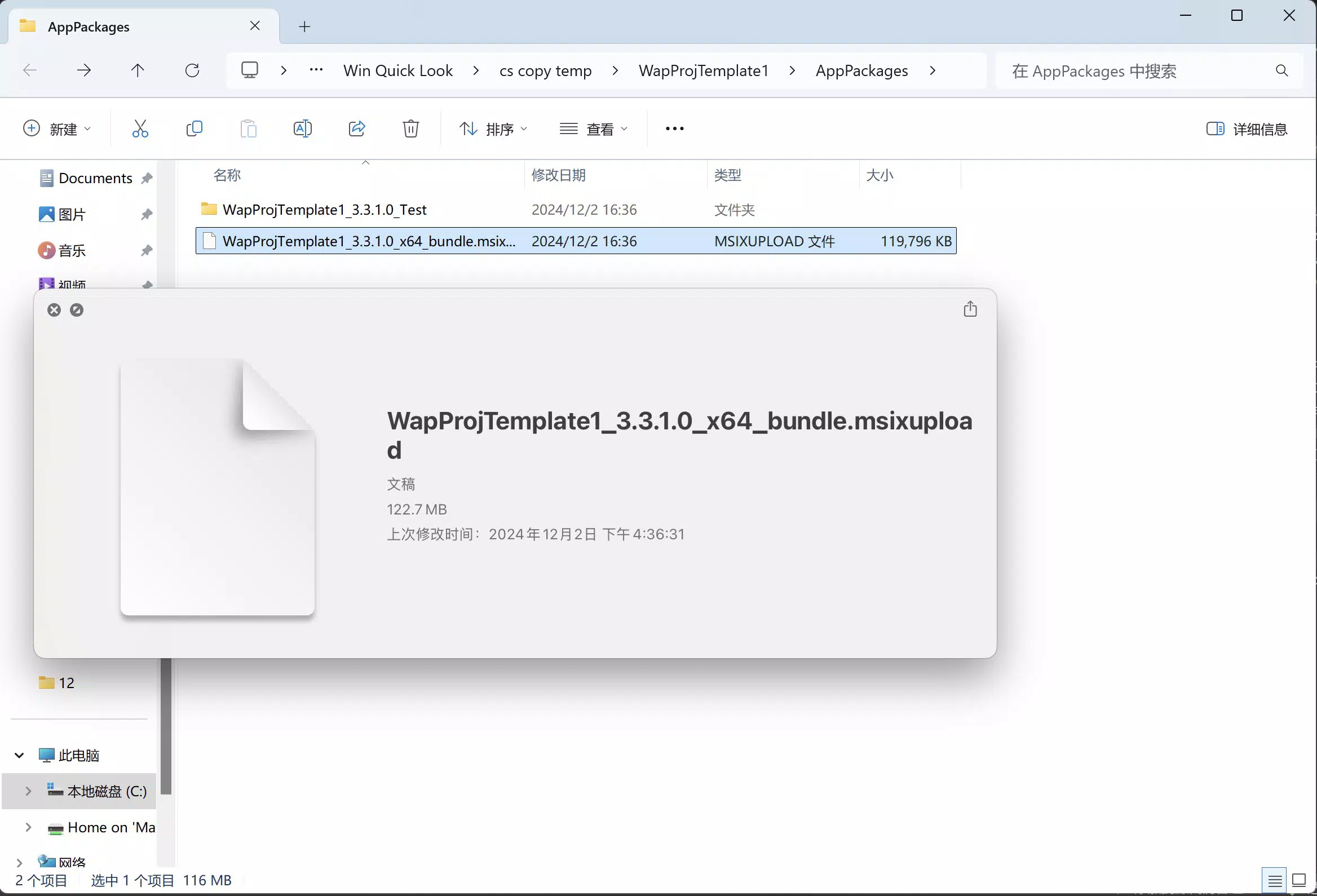This screenshot has height=896, width=1317.
Task: Open the 排序 sort dropdown
Action: pyautogui.click(x=493, y=129)
